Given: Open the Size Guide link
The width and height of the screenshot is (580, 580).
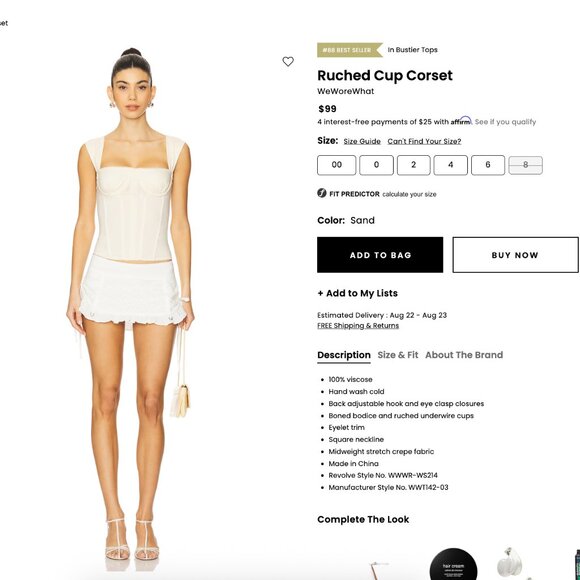Looking at the screenshot, I should (362, 141).
